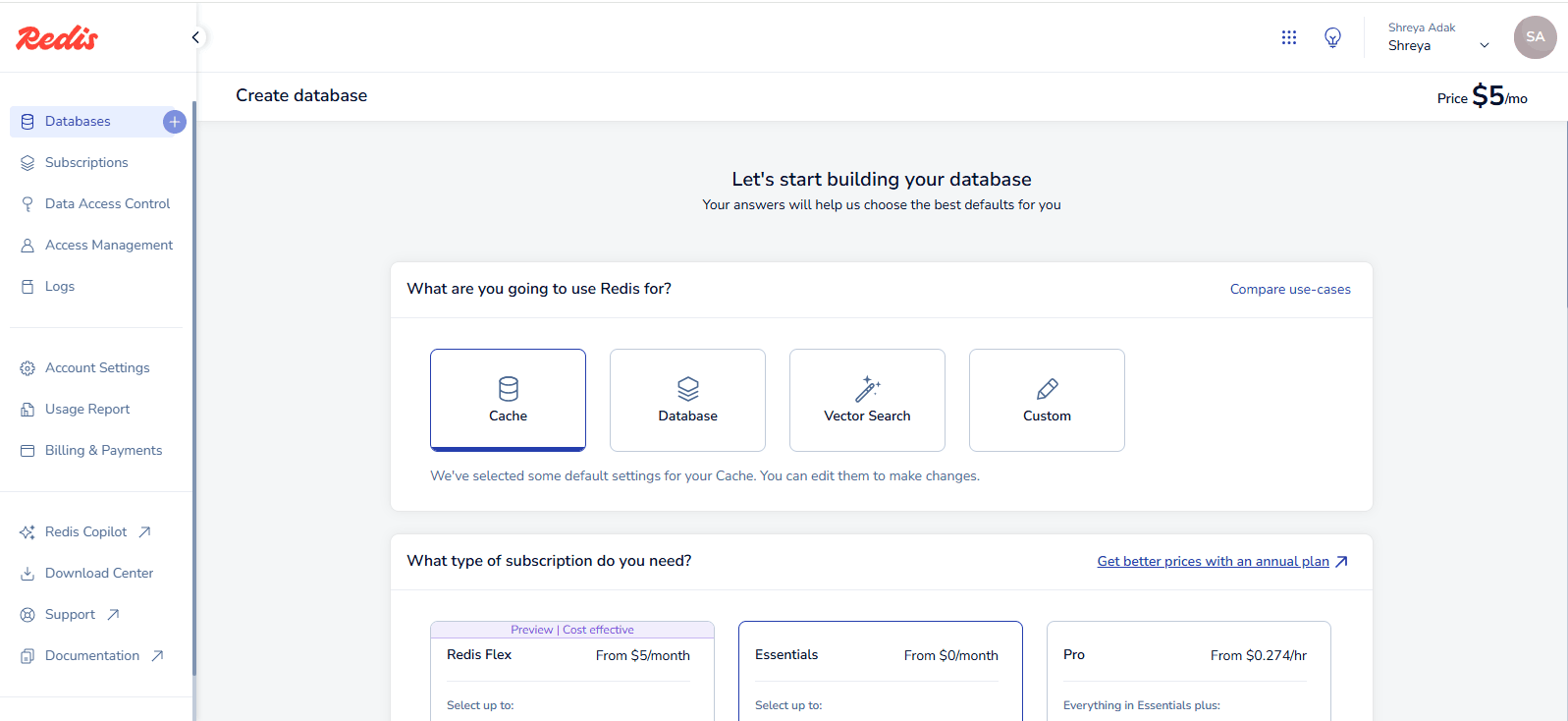
Task: Open the Usage Report page
Action: coord(87,410)
